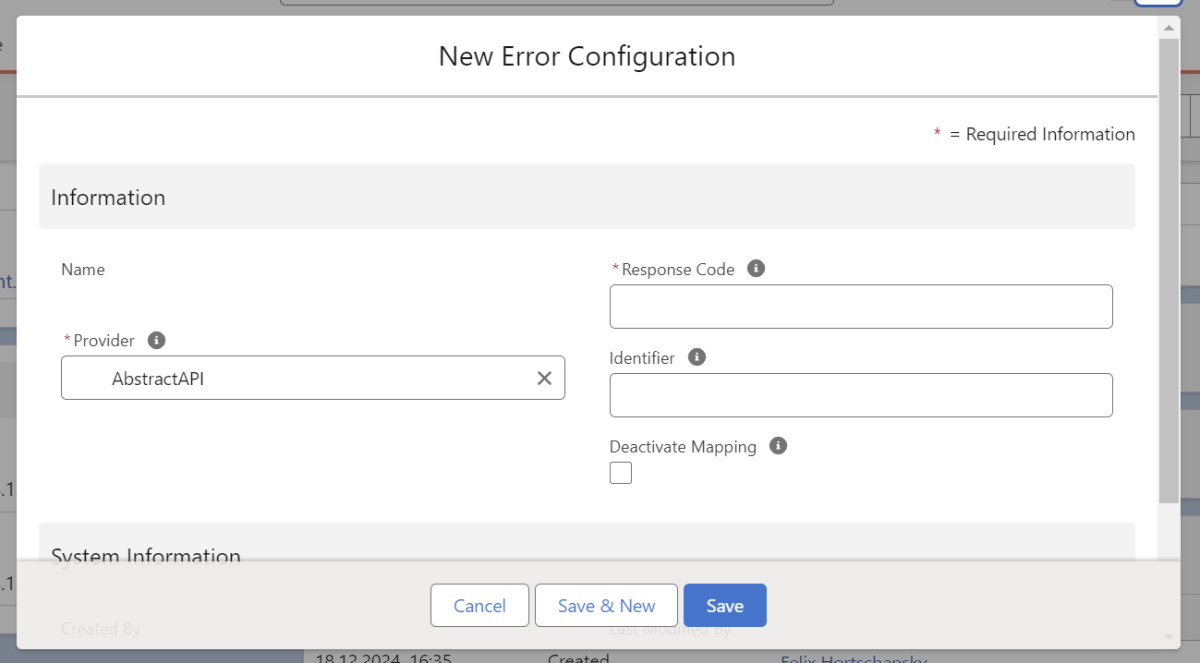Click the modal vertical scrollbar thumb
Screen dimensions: 1200x663
coord(1168,270)
